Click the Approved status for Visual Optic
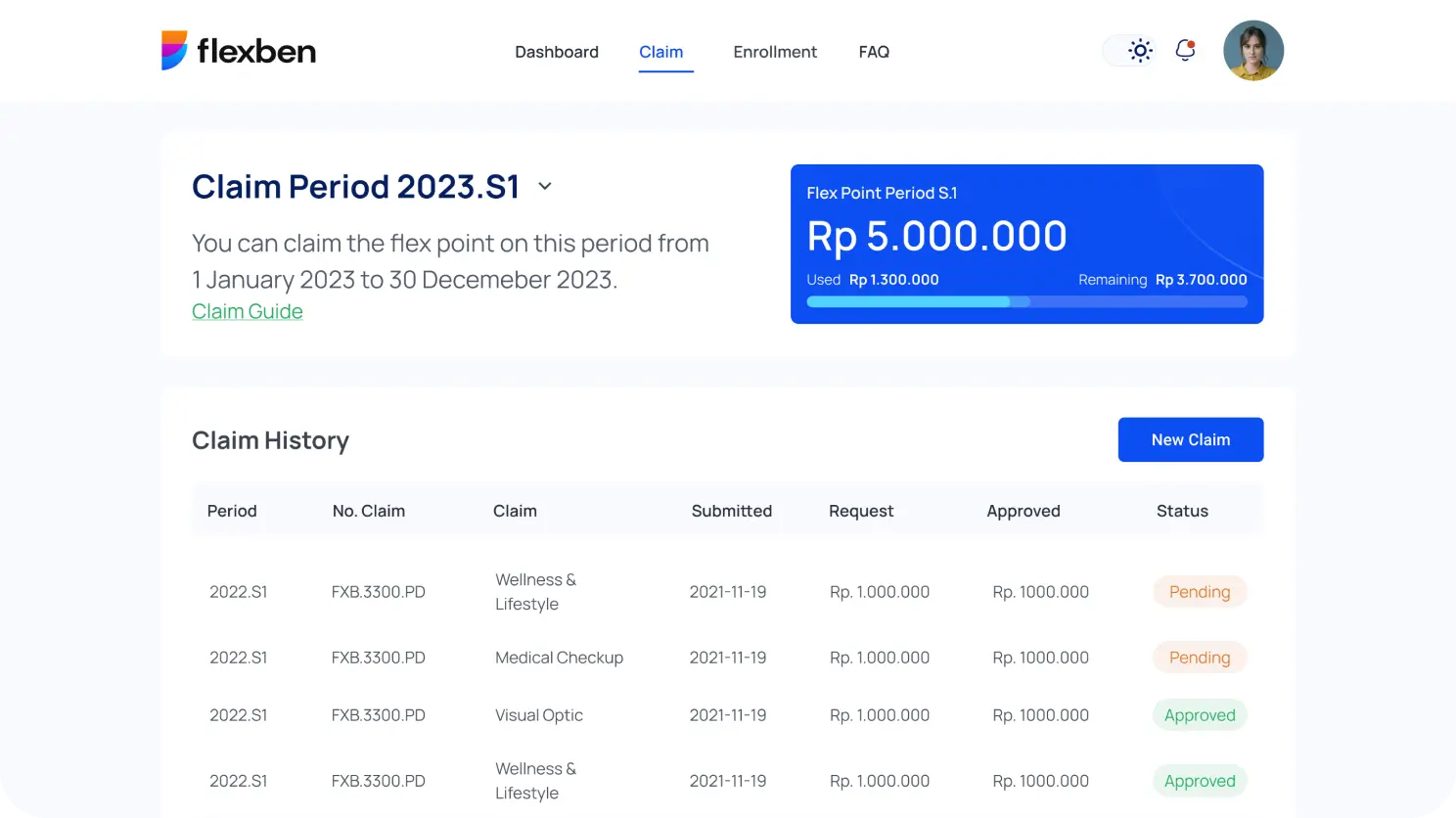This screenshot has height=818, width=1456. point(1199,715)
